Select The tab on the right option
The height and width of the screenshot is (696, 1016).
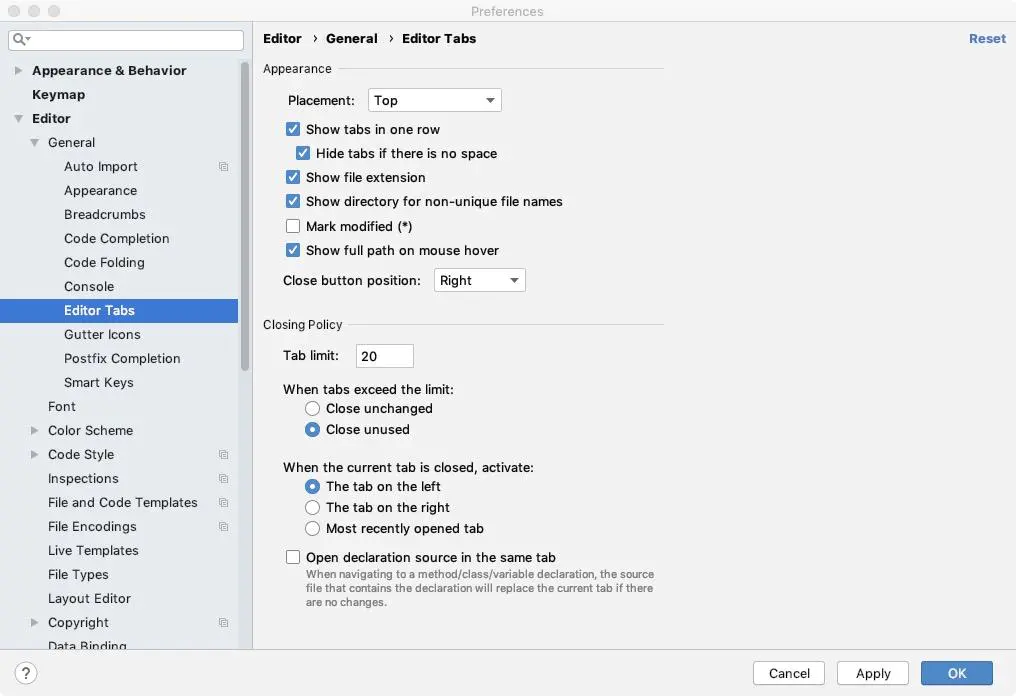(312, 507)
